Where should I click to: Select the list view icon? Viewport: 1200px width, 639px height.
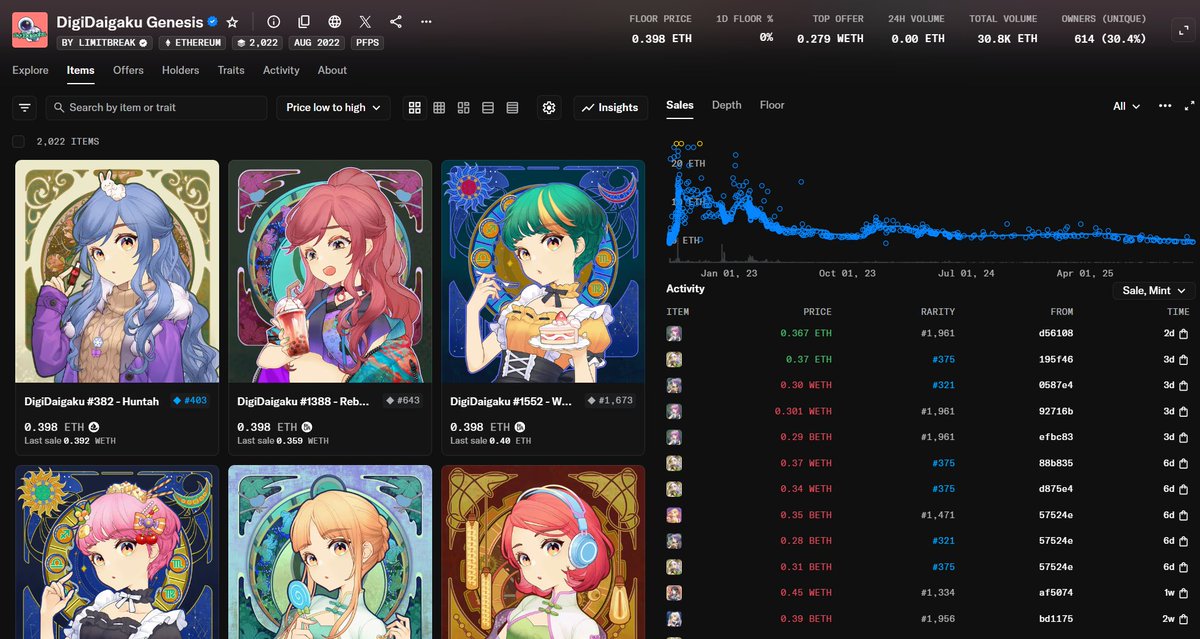point(488,107)
